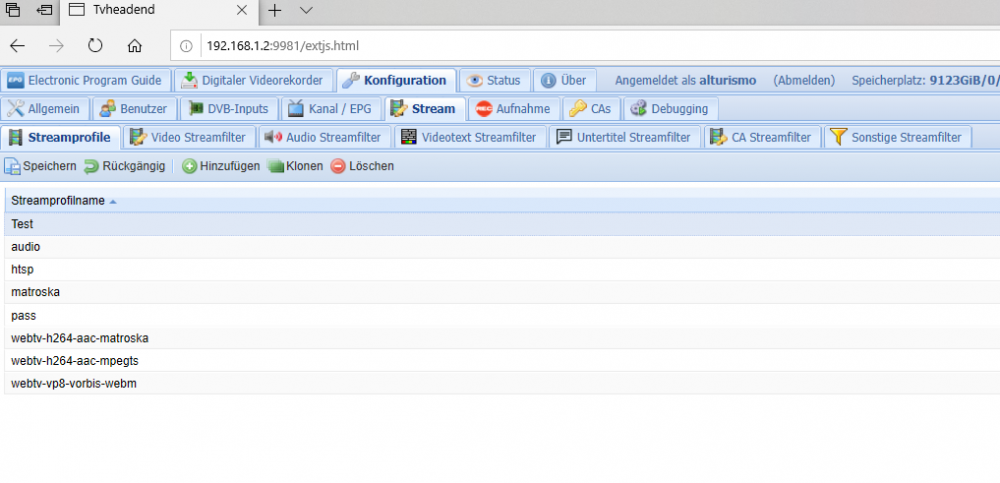The width and height of the screenshot is (1000, 483).
Task: Select the htsp stream profile row
Action: tap(502, 269)
